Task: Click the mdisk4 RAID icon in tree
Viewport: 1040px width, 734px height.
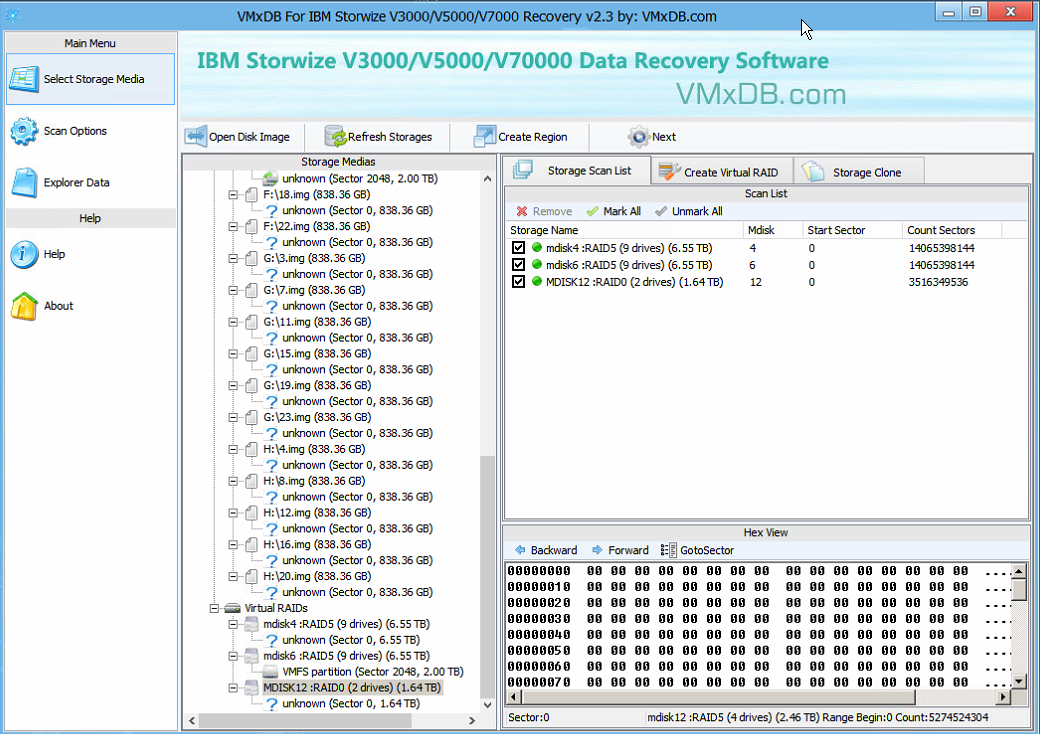Action: pyautogui.click(x=251, y=624)
